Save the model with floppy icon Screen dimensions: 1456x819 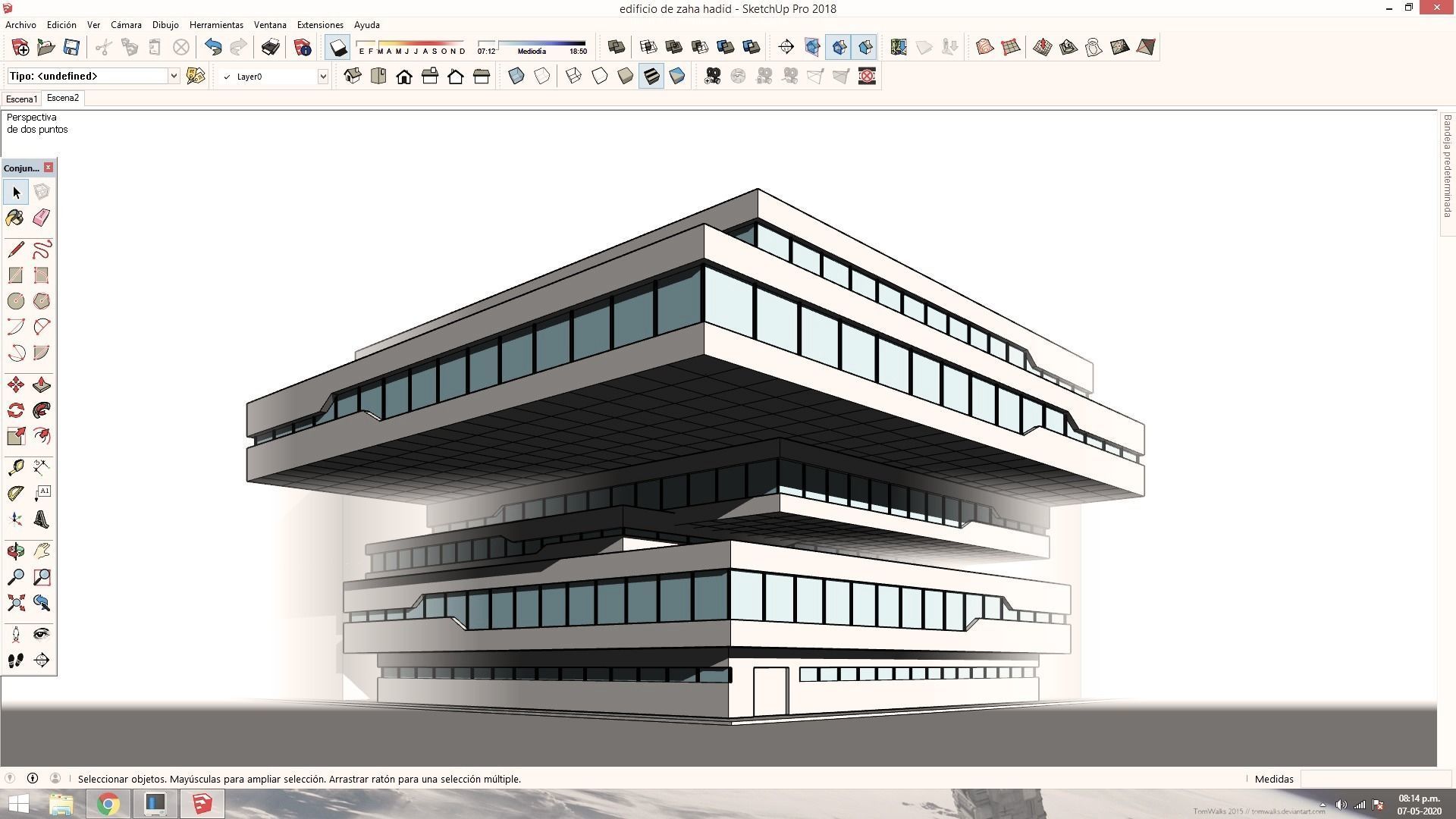(x=71, y=47)
